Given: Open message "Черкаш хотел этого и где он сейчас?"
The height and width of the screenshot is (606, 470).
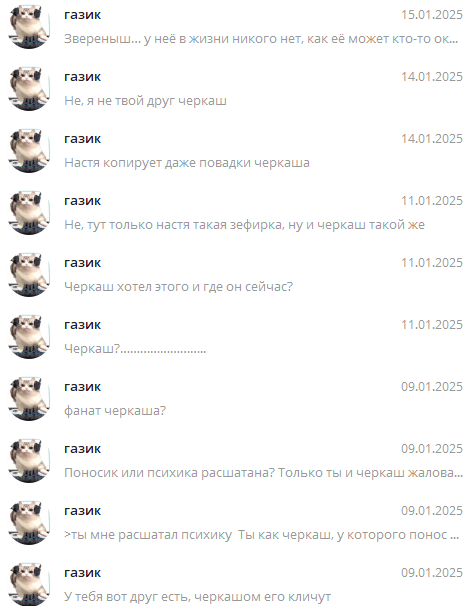Looking at the screenshot, I should pyautogui.click(x=235, y=275).
